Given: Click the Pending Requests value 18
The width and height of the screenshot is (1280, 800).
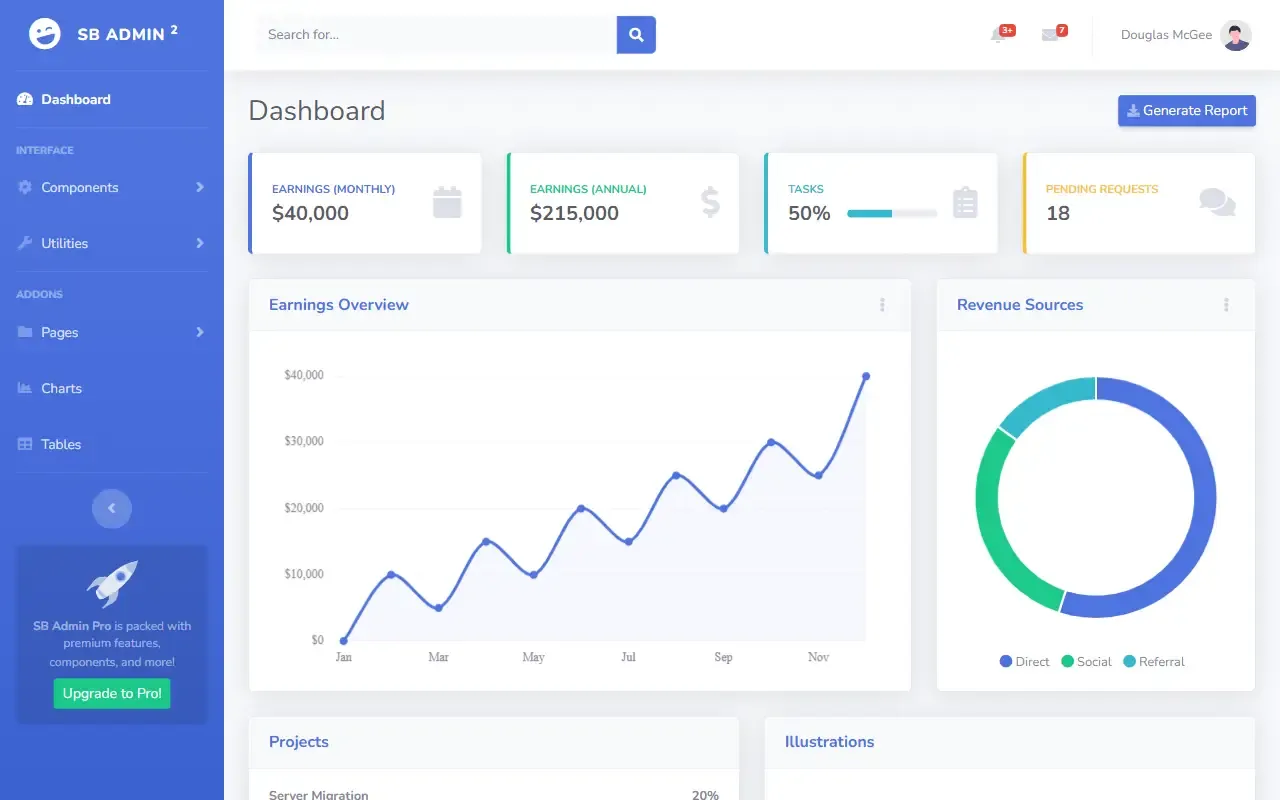Looking at the screenshot, I should [x=1058, y=213].
